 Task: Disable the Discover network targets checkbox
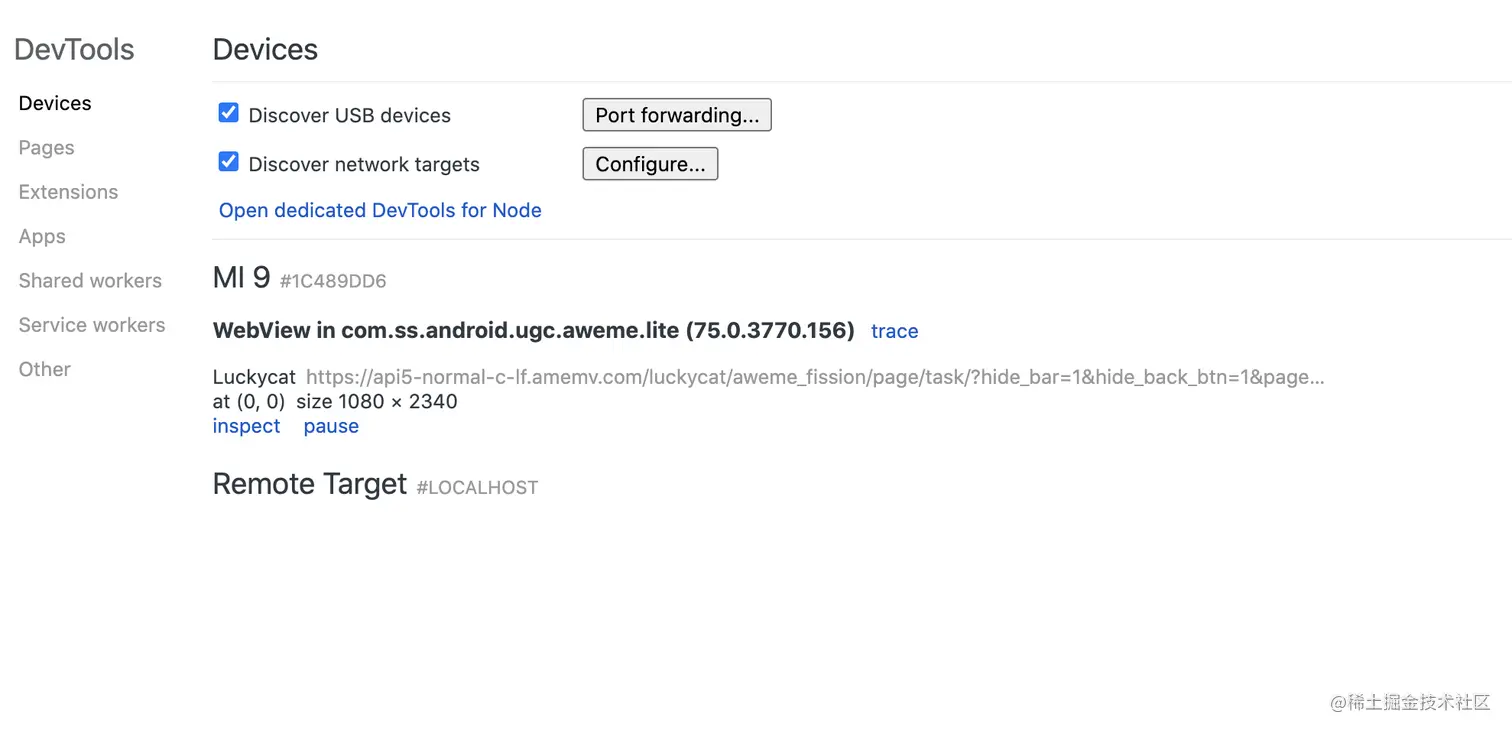click(x=228, y=161)
